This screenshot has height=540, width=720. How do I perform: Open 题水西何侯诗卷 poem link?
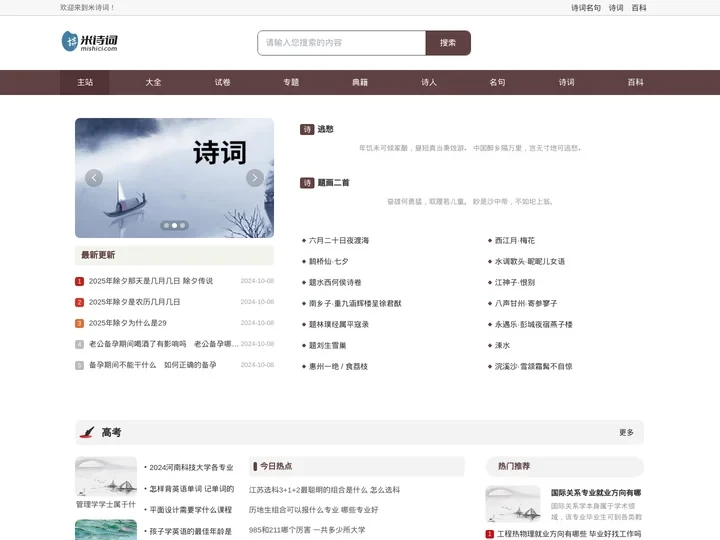[x=335, y=283]
